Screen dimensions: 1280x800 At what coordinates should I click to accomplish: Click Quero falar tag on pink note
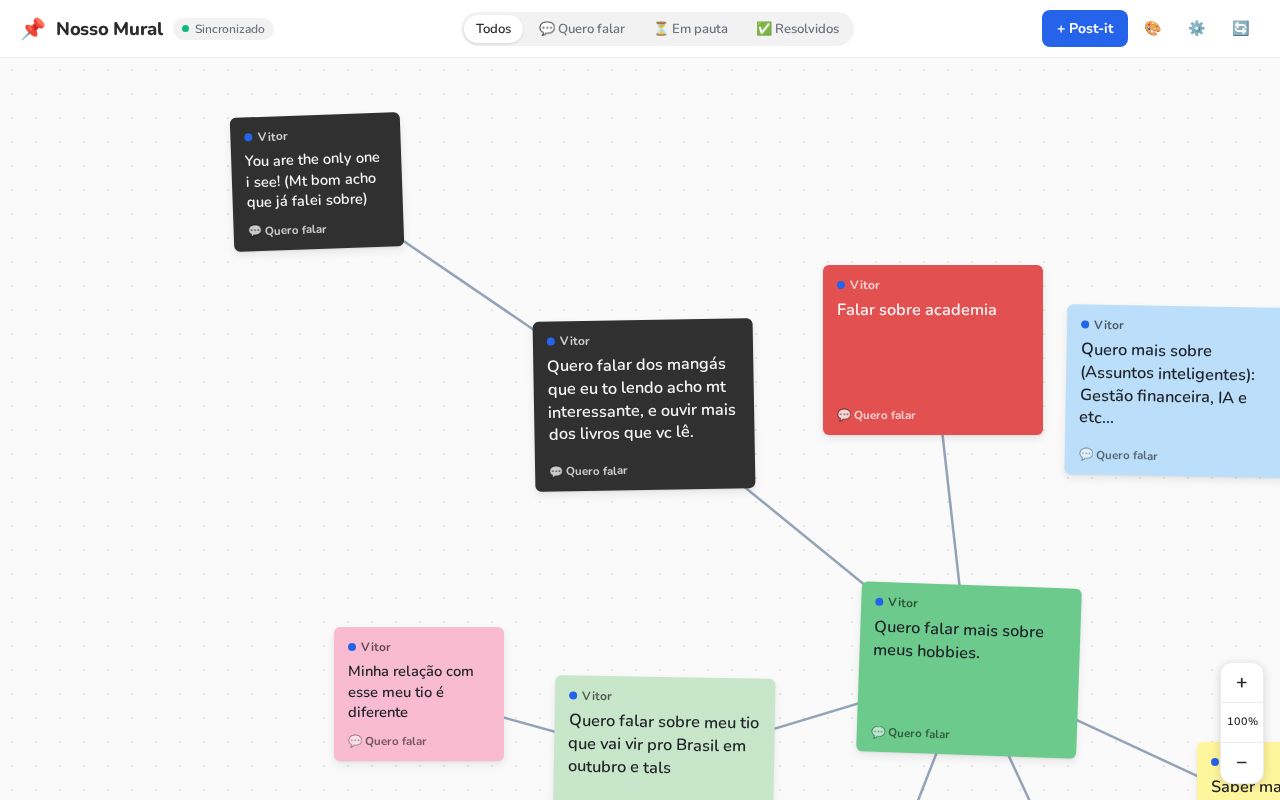(387, 741)
